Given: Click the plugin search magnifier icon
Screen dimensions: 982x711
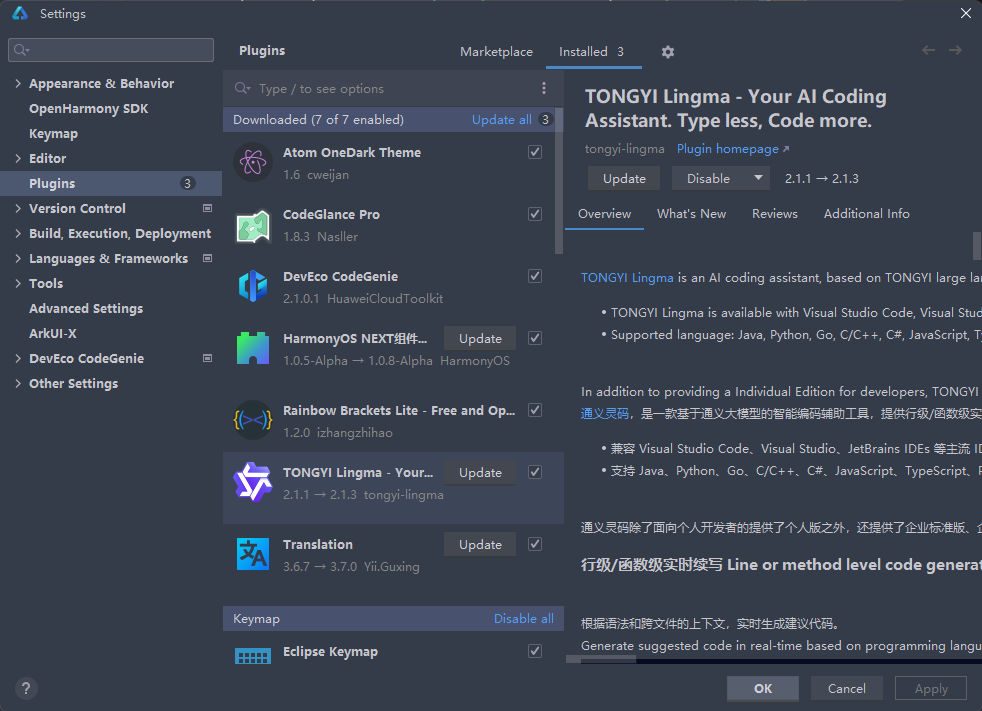Looking at the screenshot, I should (x=242, y=88).
